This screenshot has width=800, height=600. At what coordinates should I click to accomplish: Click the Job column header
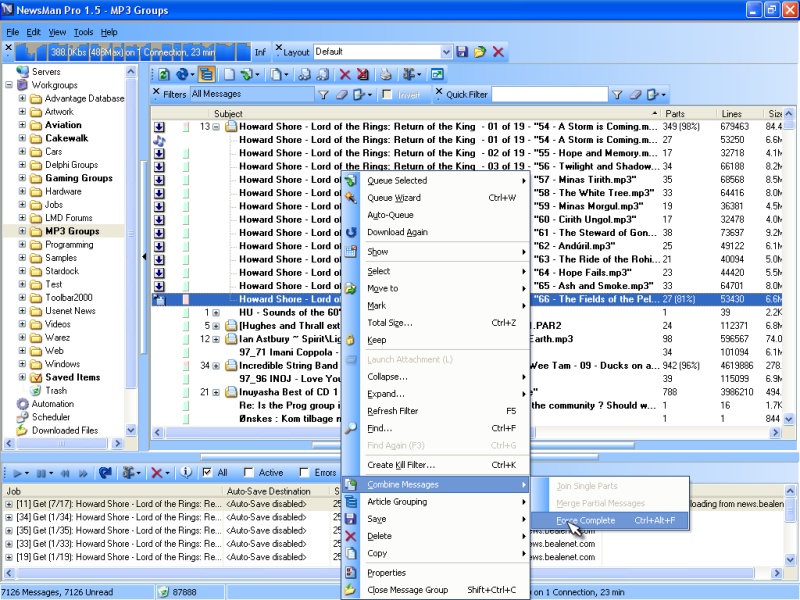112,491
